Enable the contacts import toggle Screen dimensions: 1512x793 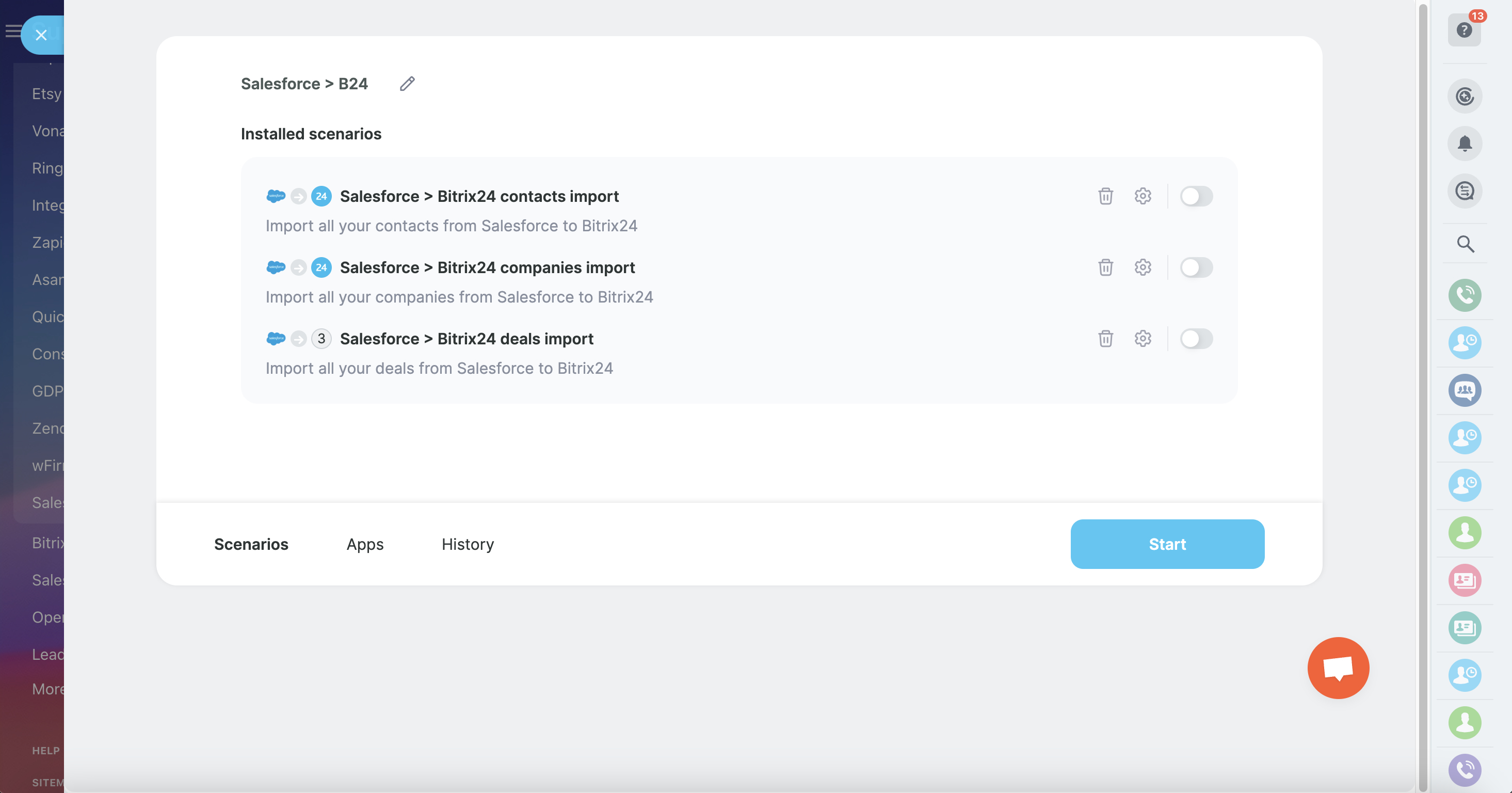point(1196,196)
